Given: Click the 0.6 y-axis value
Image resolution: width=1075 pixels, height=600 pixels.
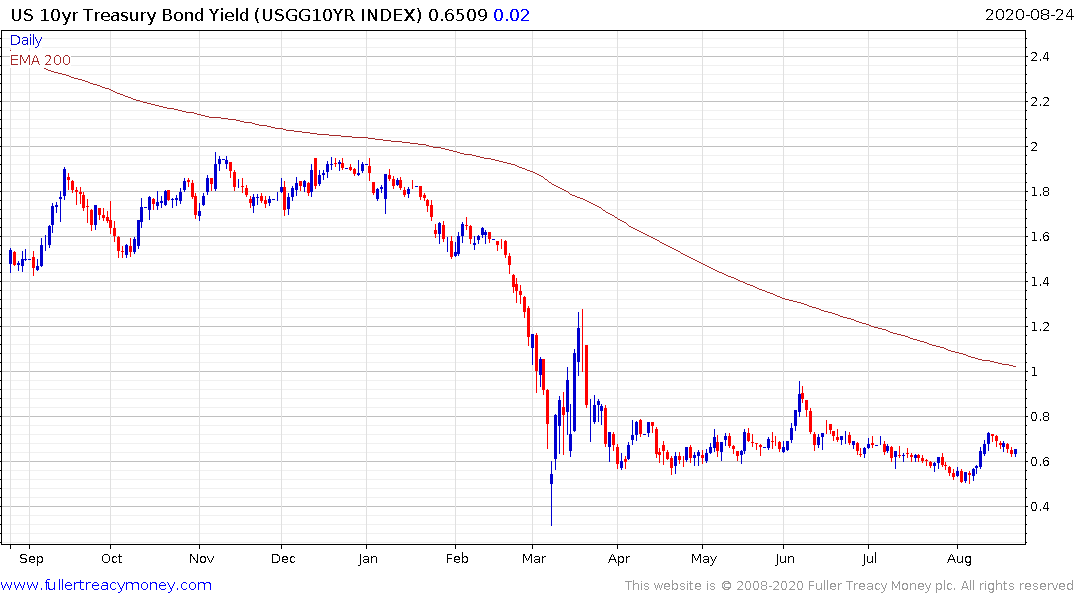Looking at the screenshot, I should 1040,462.
